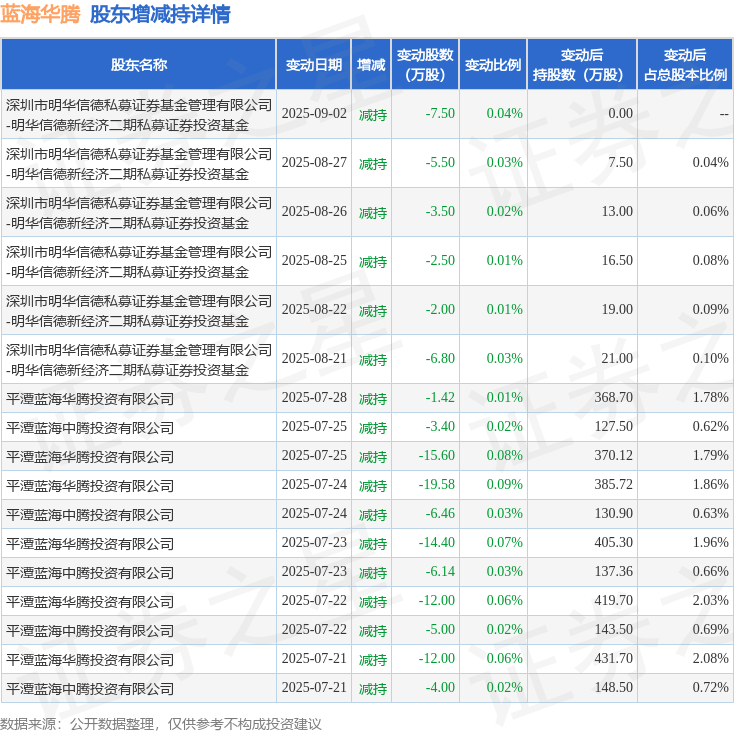The image size is (734, 733).
Task: Select shareholder name in the 2025-08-27 row
Action: 139,163
